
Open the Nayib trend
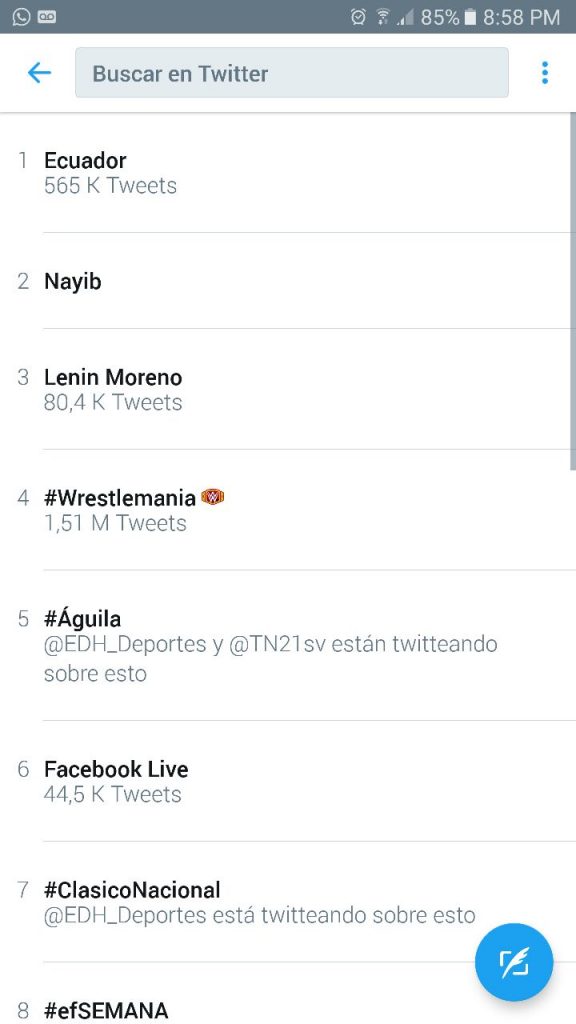(288, 281)
